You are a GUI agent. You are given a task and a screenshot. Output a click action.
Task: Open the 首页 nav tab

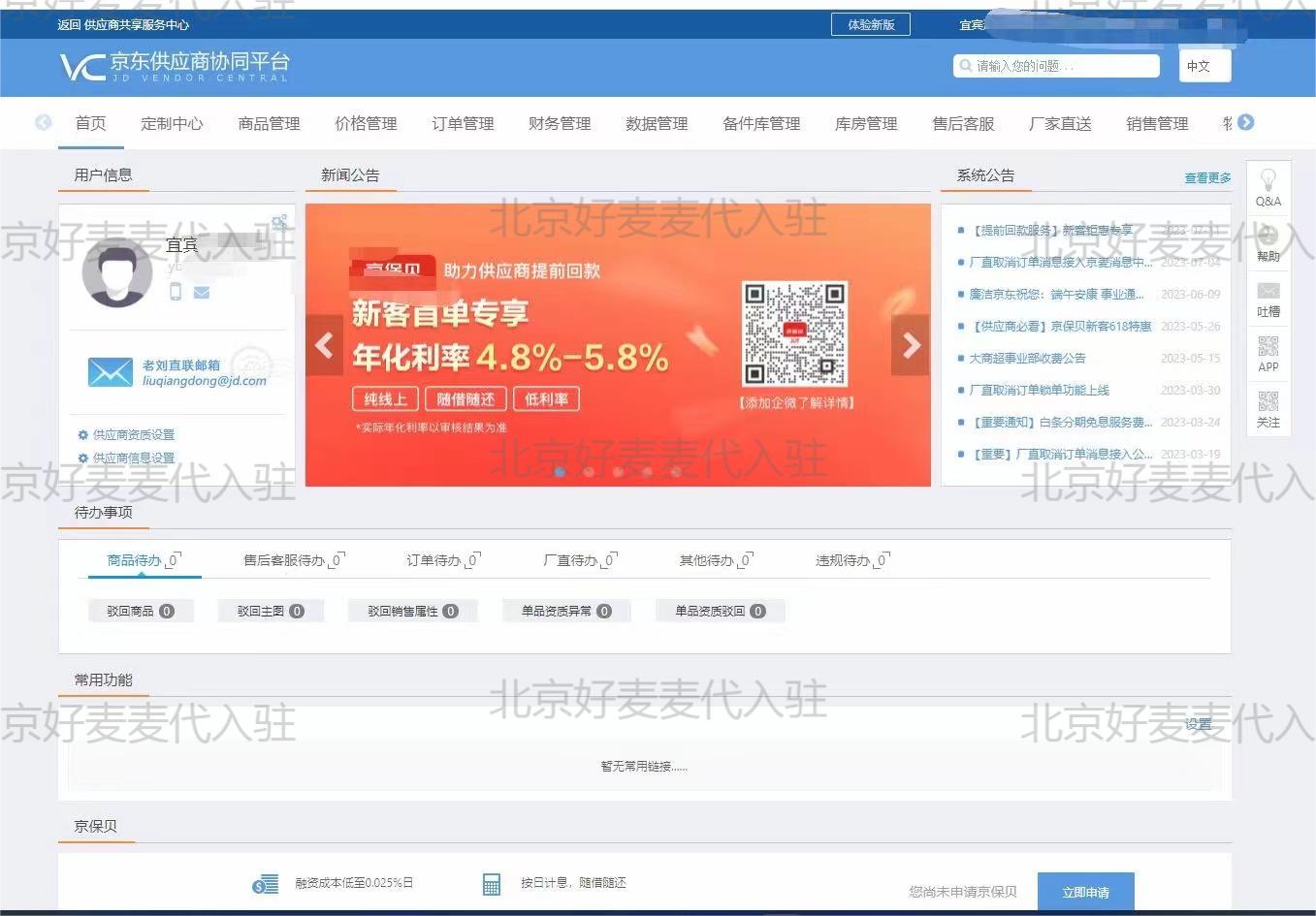(91, 123)
